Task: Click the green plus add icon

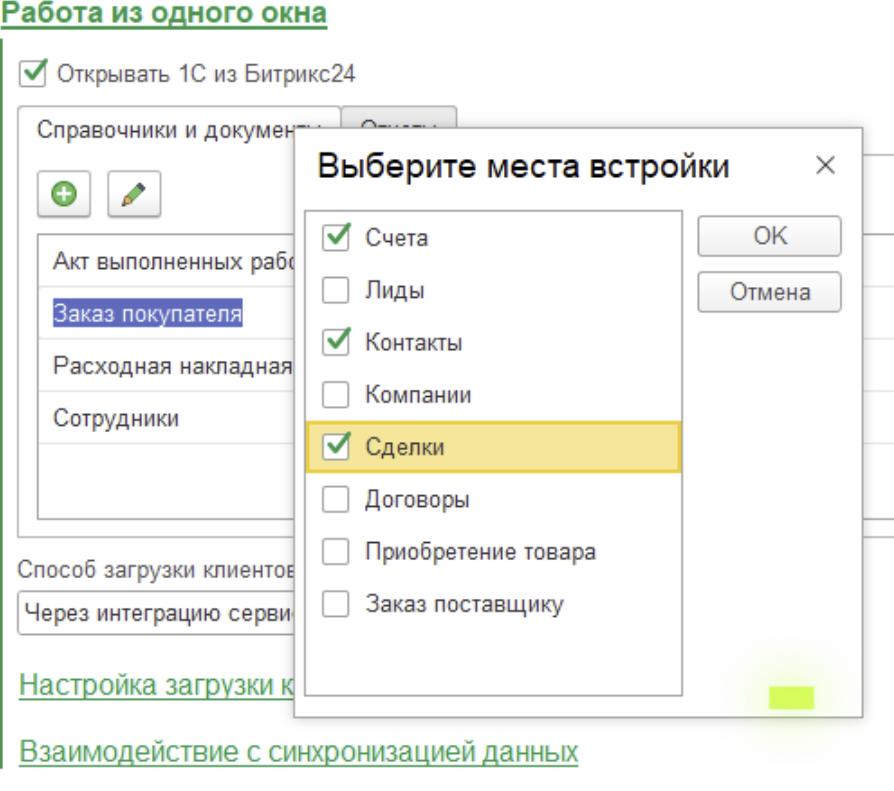Action: click(65, 193)
